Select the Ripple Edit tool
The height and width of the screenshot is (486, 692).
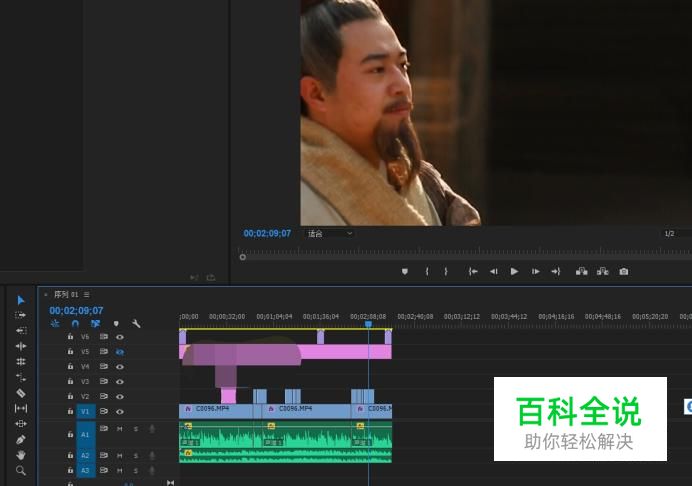[21, 346]
